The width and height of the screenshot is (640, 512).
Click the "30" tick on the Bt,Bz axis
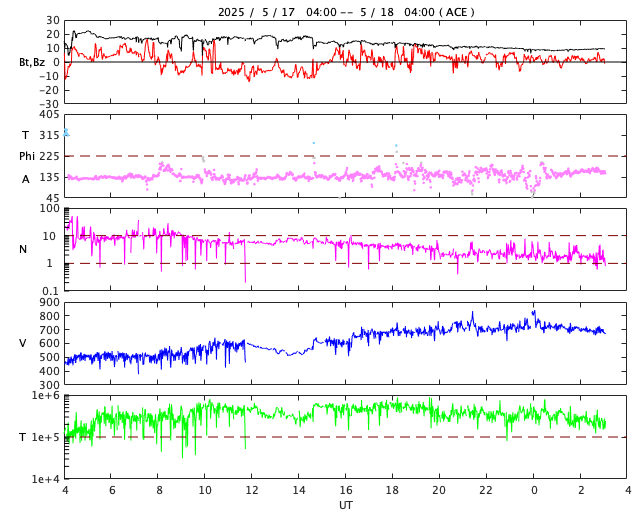53,20
